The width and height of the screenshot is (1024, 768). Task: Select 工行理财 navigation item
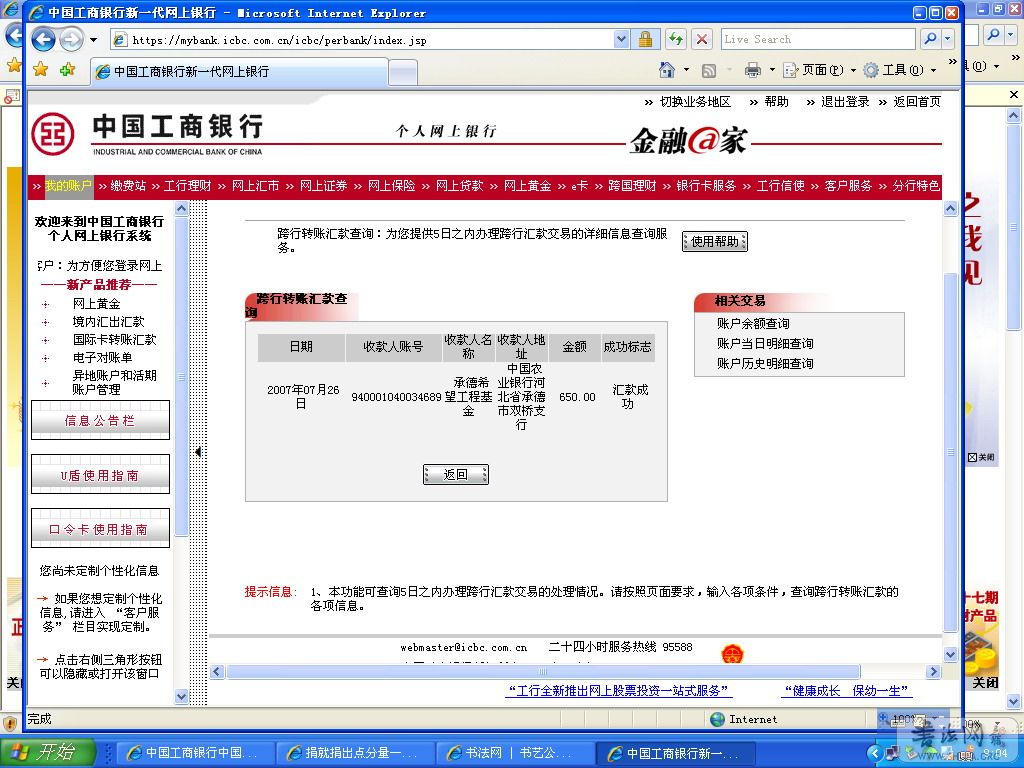pyautogui.click(x=187, y=186)
